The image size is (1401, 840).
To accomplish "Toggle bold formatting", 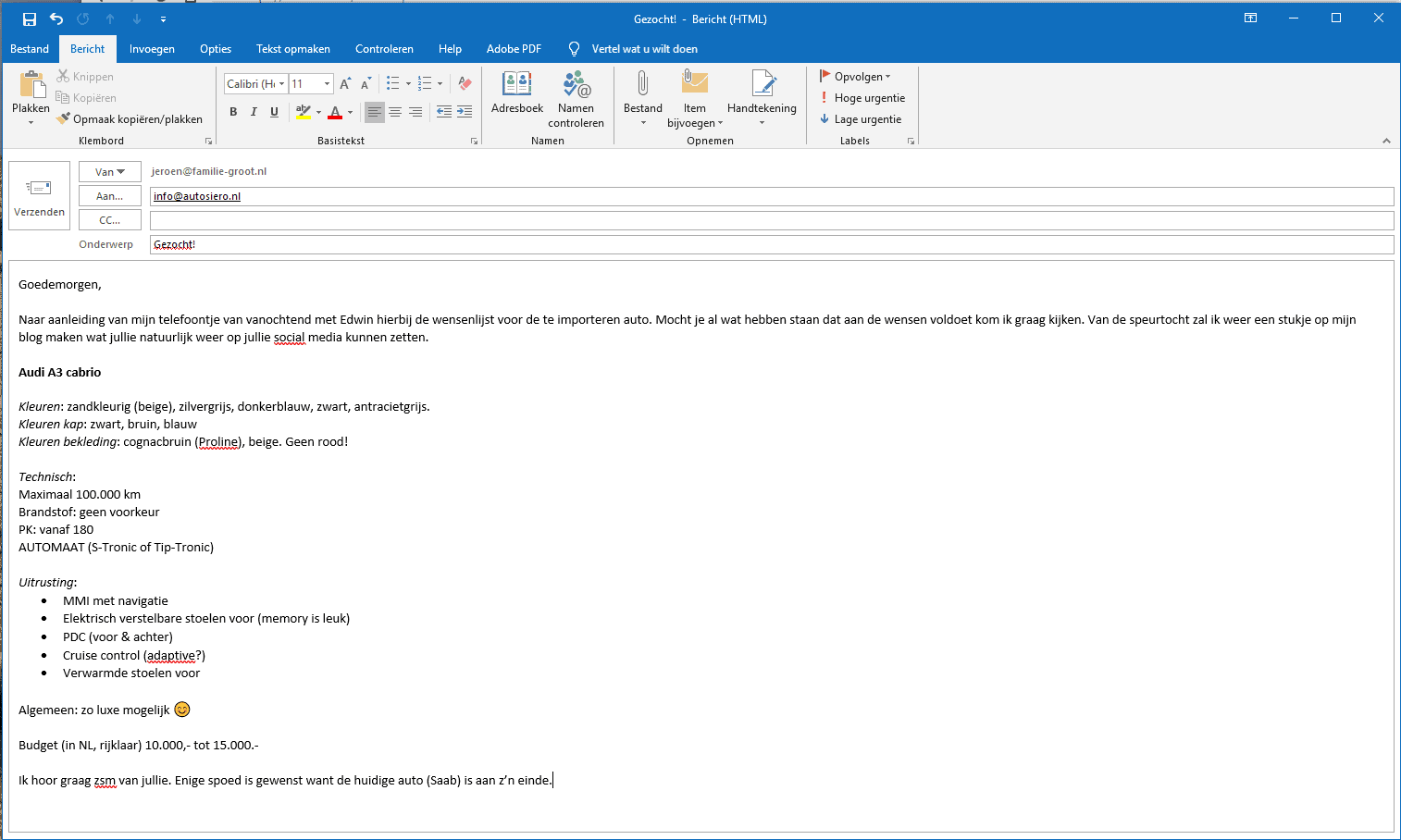I will [233, 112].
